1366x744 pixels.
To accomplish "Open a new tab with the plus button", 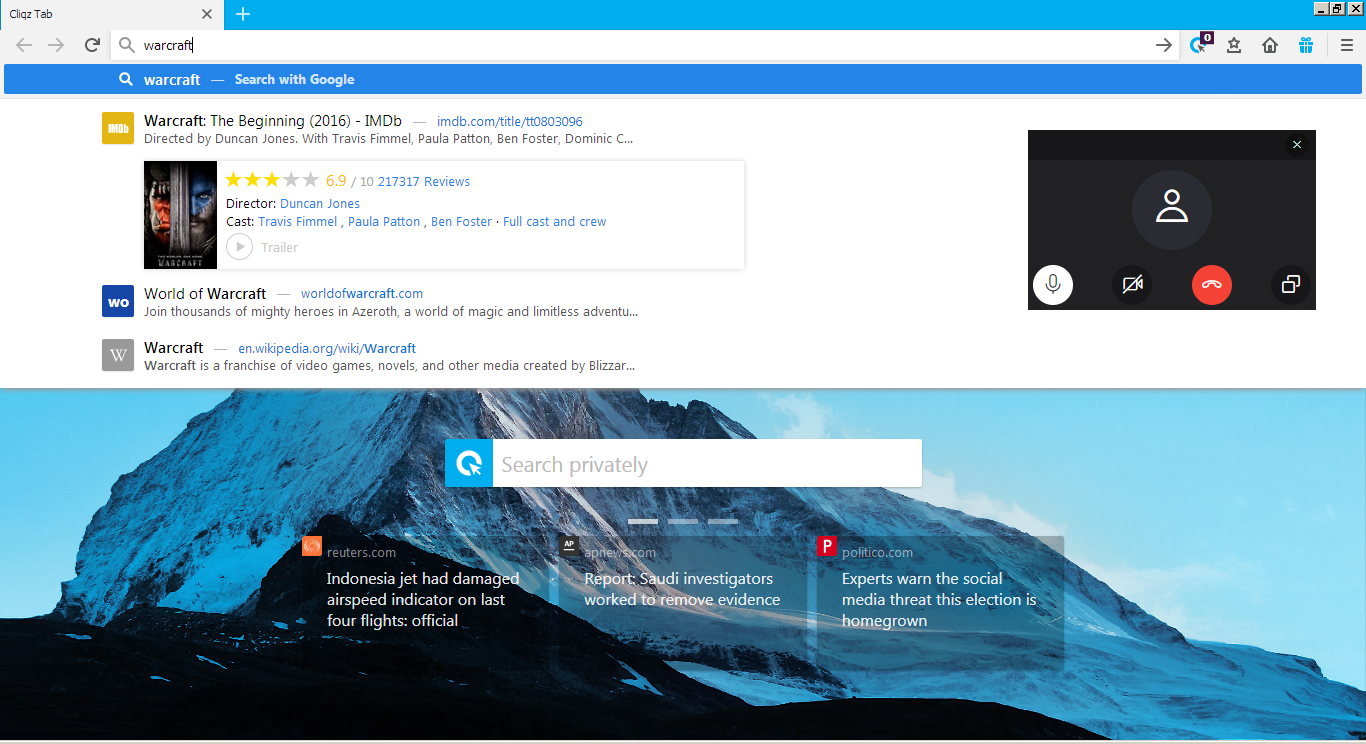I will pyautogui.click(x=243, y=14).
